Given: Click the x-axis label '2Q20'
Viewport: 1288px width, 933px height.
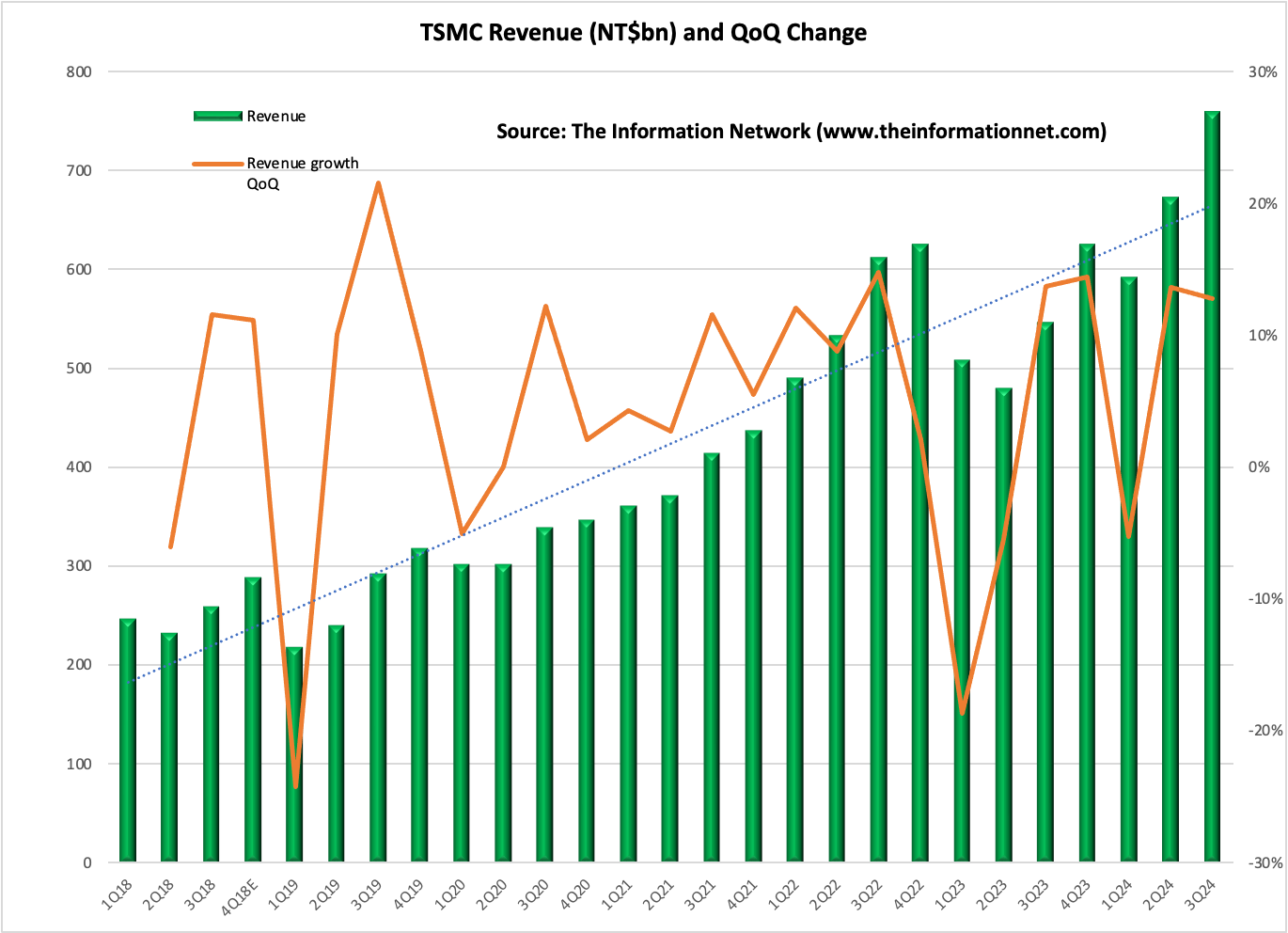Looking at the screenshot, I should click(491, 892).
